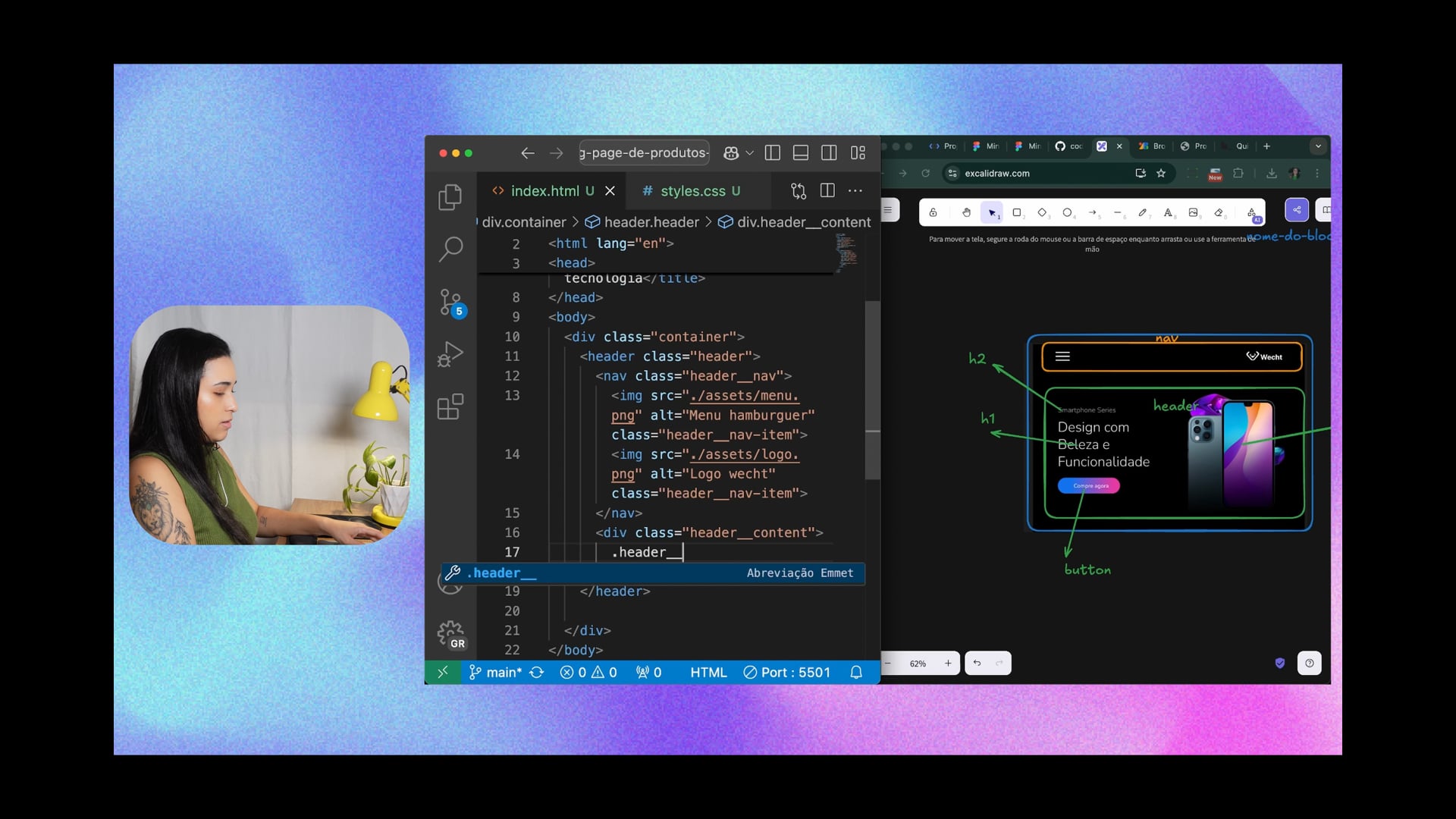Viewport: 1456px width, 819px height.
Task: Open the Source Control view
Action: point(450,302)
